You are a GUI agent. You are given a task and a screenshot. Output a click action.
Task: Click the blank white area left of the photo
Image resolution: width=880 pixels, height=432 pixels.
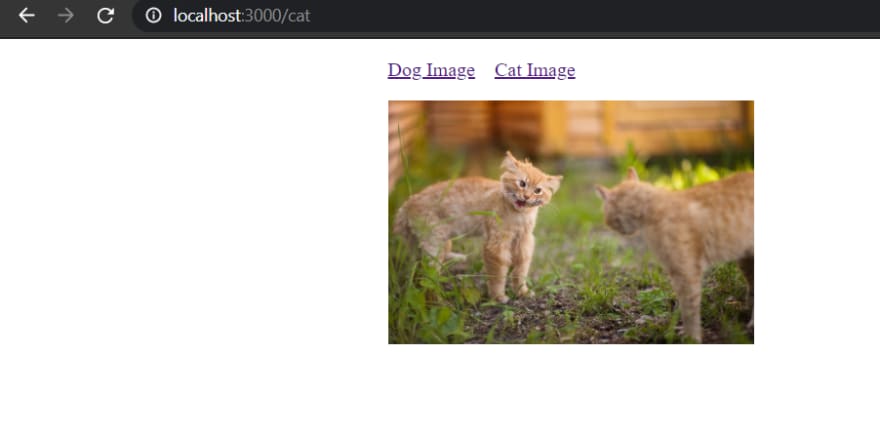191,224
